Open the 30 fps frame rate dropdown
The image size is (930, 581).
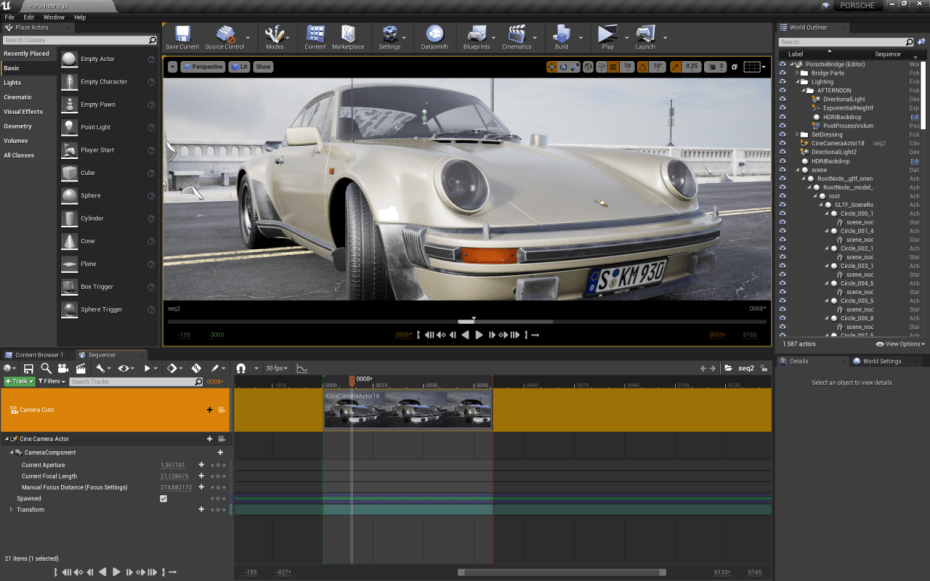click(275, 368)
